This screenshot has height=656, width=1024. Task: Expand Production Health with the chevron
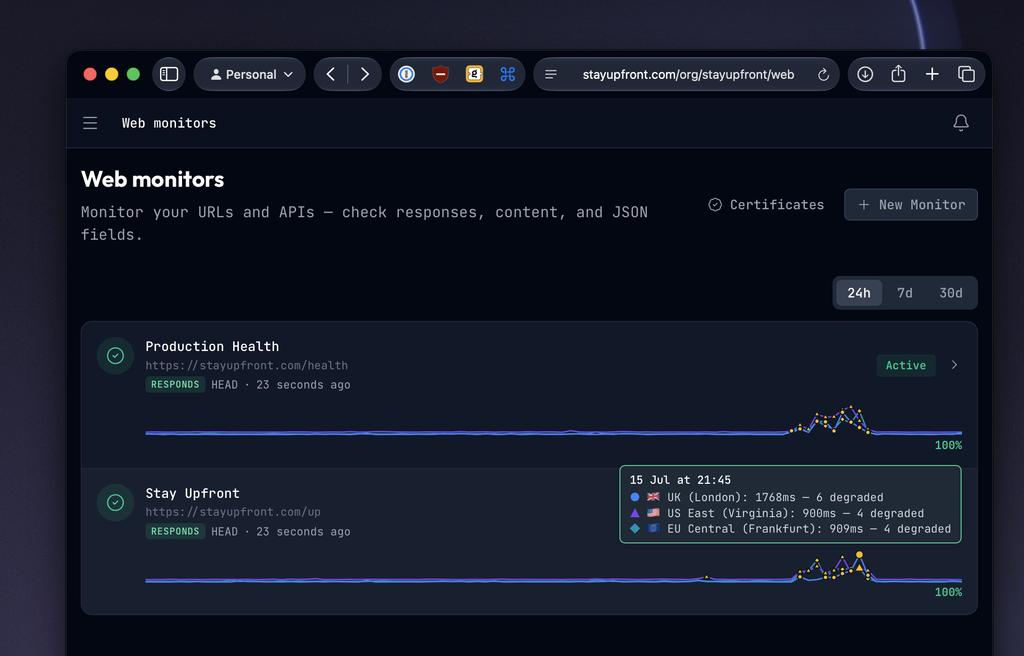coord(954,365)
